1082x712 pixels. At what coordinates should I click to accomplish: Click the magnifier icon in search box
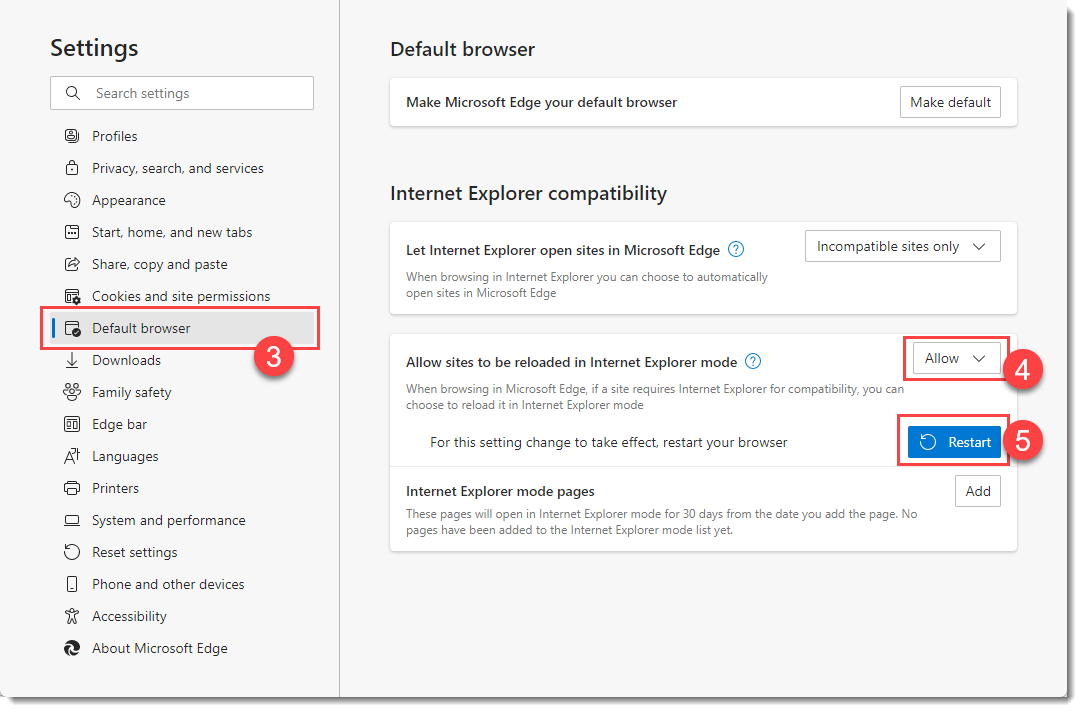click(72, 93)
